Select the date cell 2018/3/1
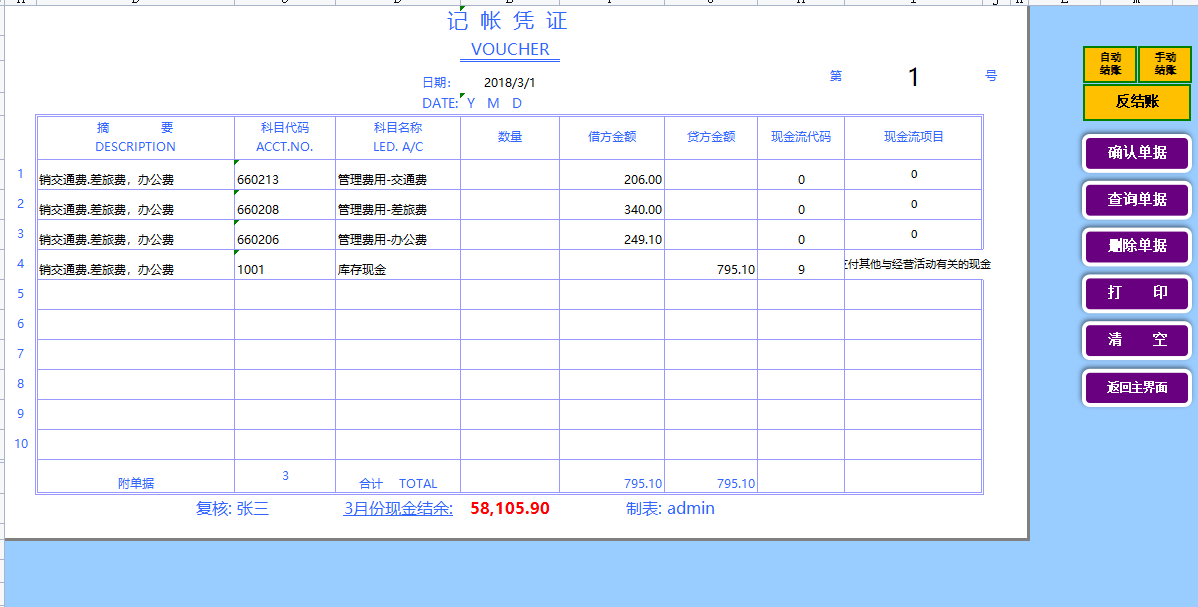Viewport: 1198px width, 607px height. 510,83
